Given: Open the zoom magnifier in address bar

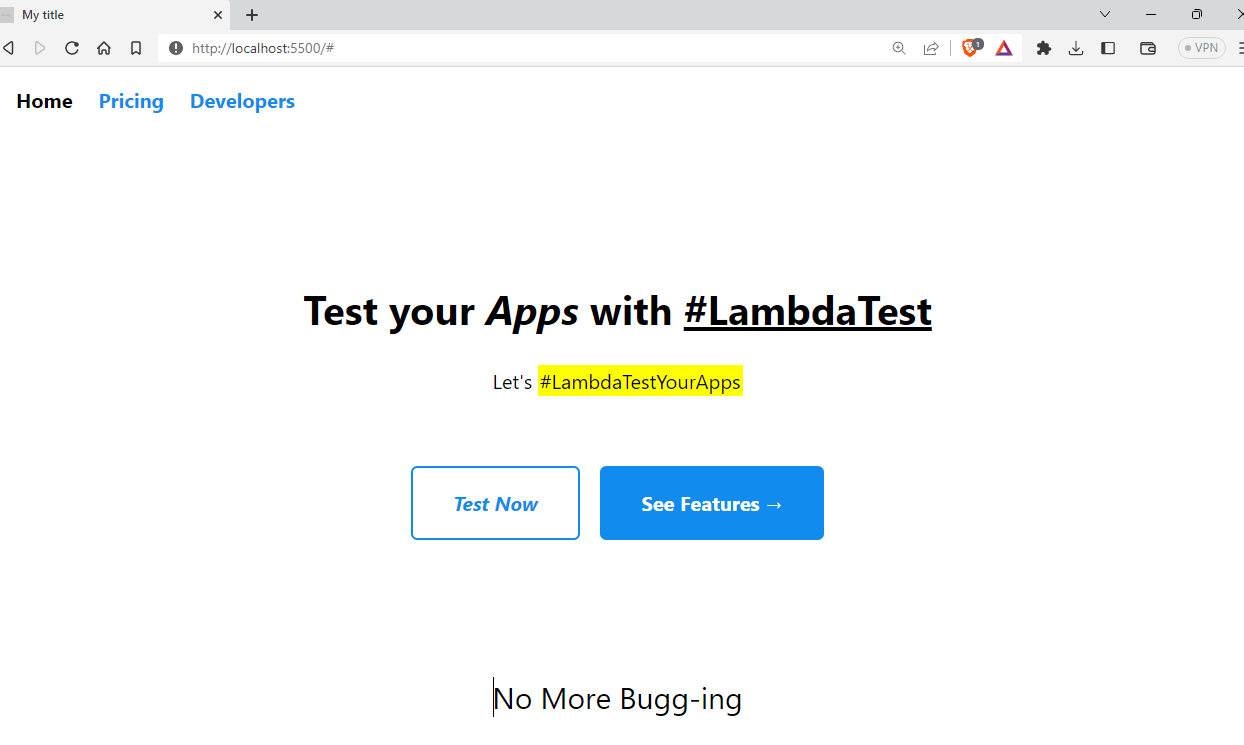Looking at the screenshot, I should click(x=899, y=48).
